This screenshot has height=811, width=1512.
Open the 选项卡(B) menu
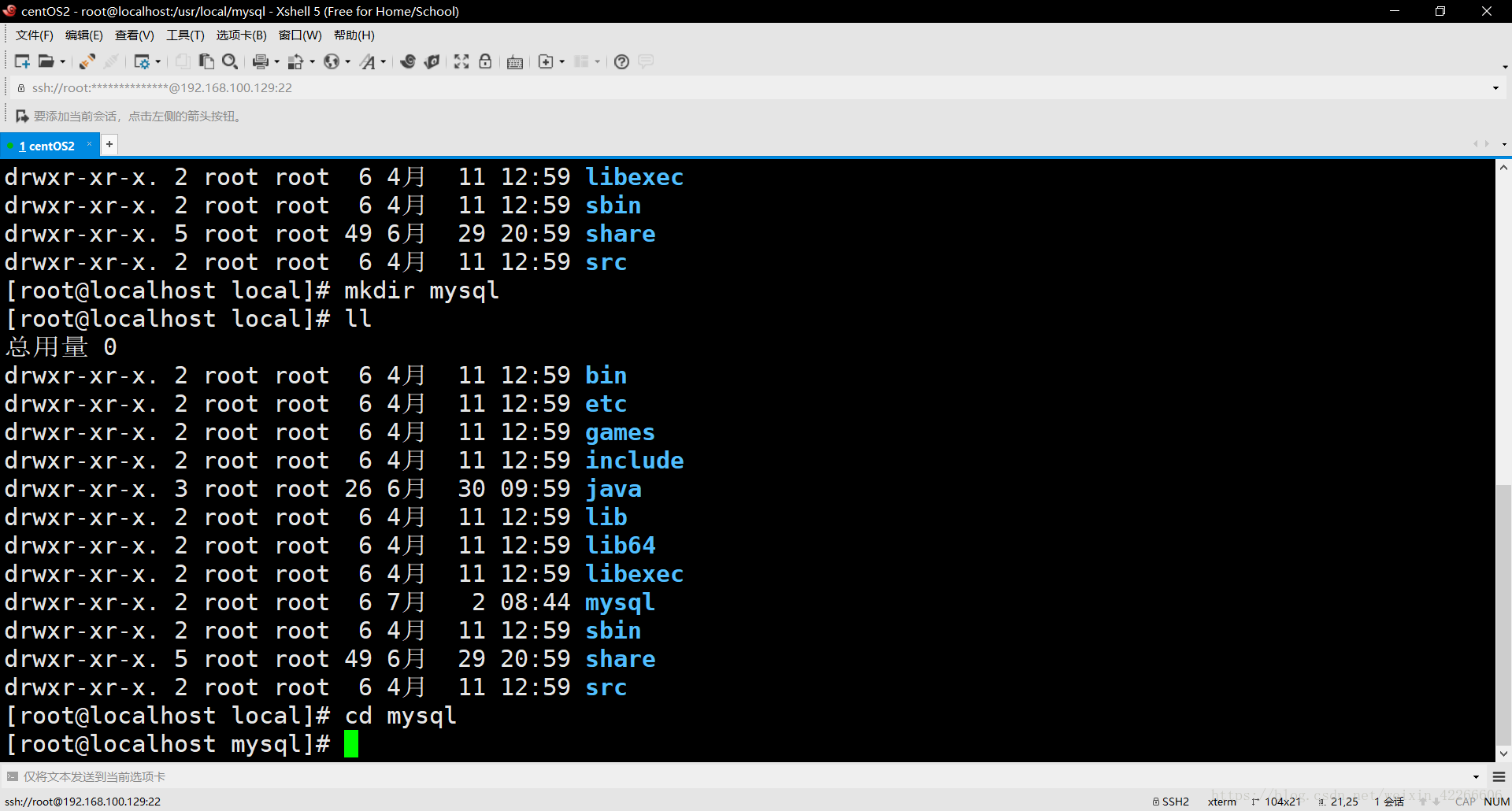coord(242,35)
